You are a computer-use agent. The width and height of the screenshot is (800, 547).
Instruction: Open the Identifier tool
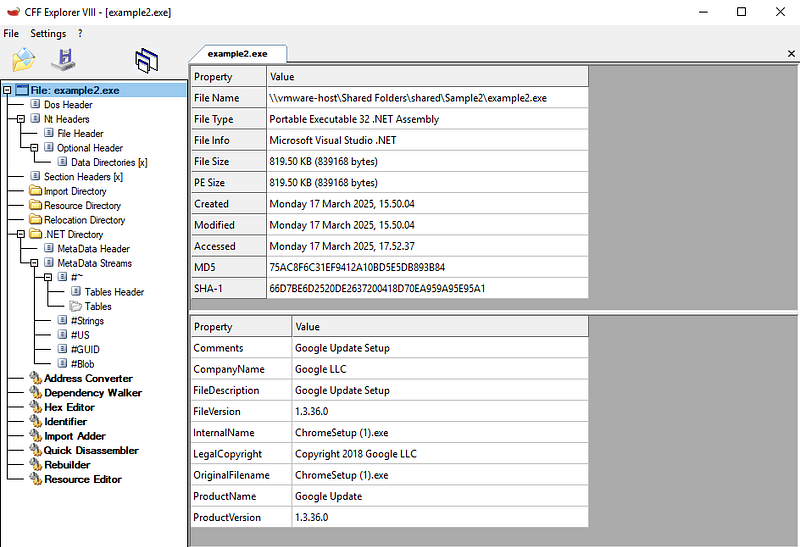[x=65, y=421]
